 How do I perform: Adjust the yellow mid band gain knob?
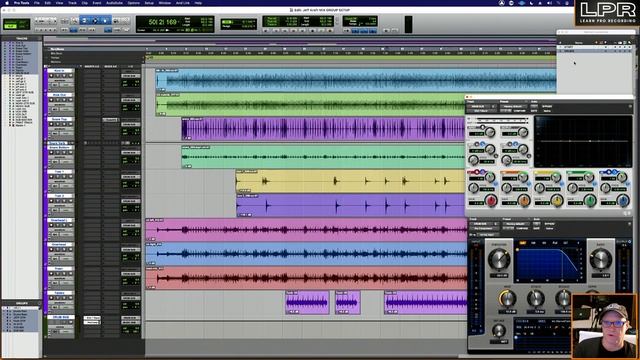[x=556, y=200]
